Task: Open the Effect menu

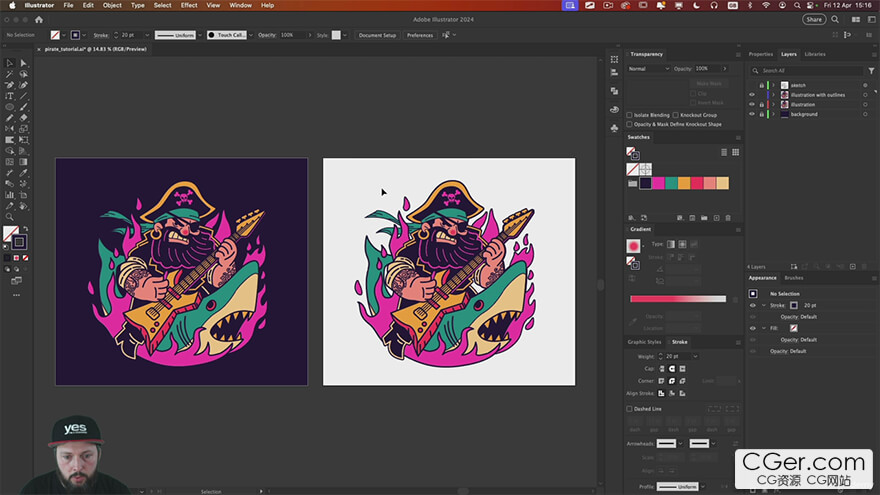Action: coord(189,5)
